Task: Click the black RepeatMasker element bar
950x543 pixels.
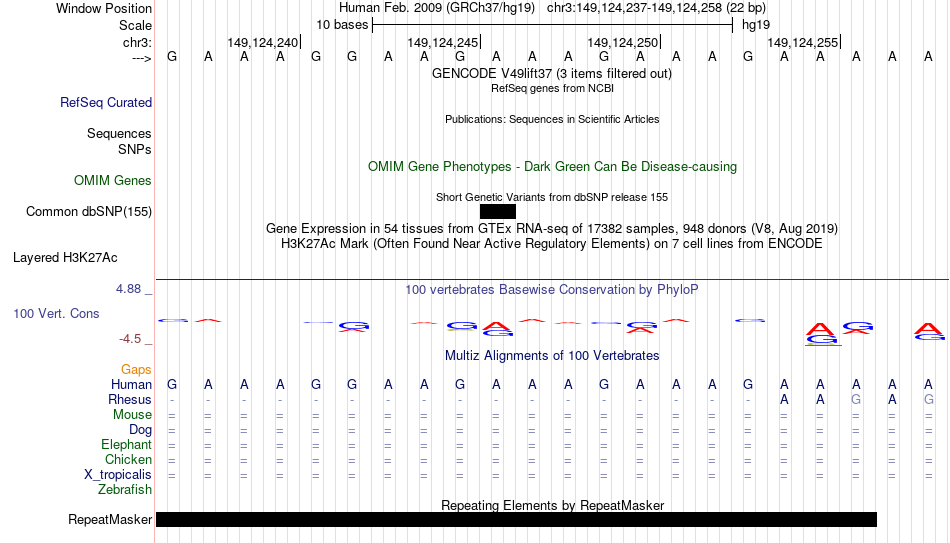Action: tap(516, 519)
